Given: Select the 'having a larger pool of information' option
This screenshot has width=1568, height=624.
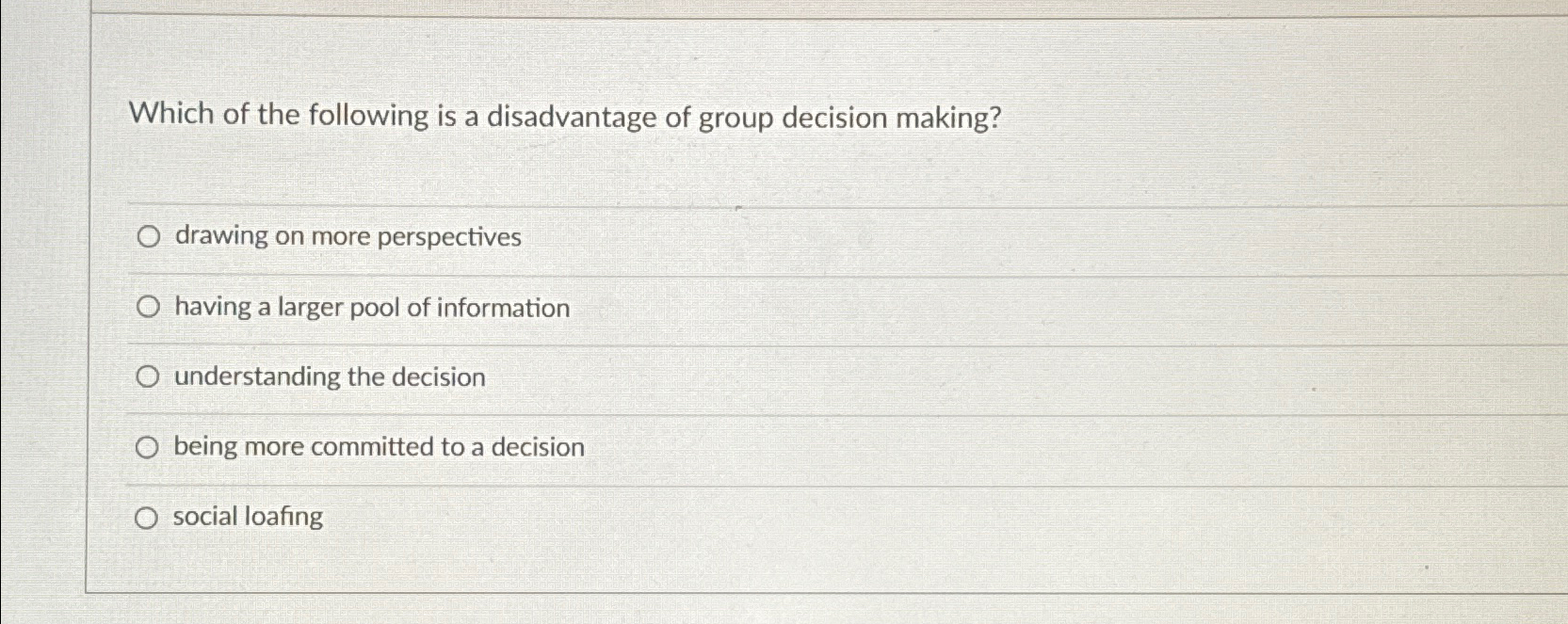Looking at the screenshot, I should 147,307.
